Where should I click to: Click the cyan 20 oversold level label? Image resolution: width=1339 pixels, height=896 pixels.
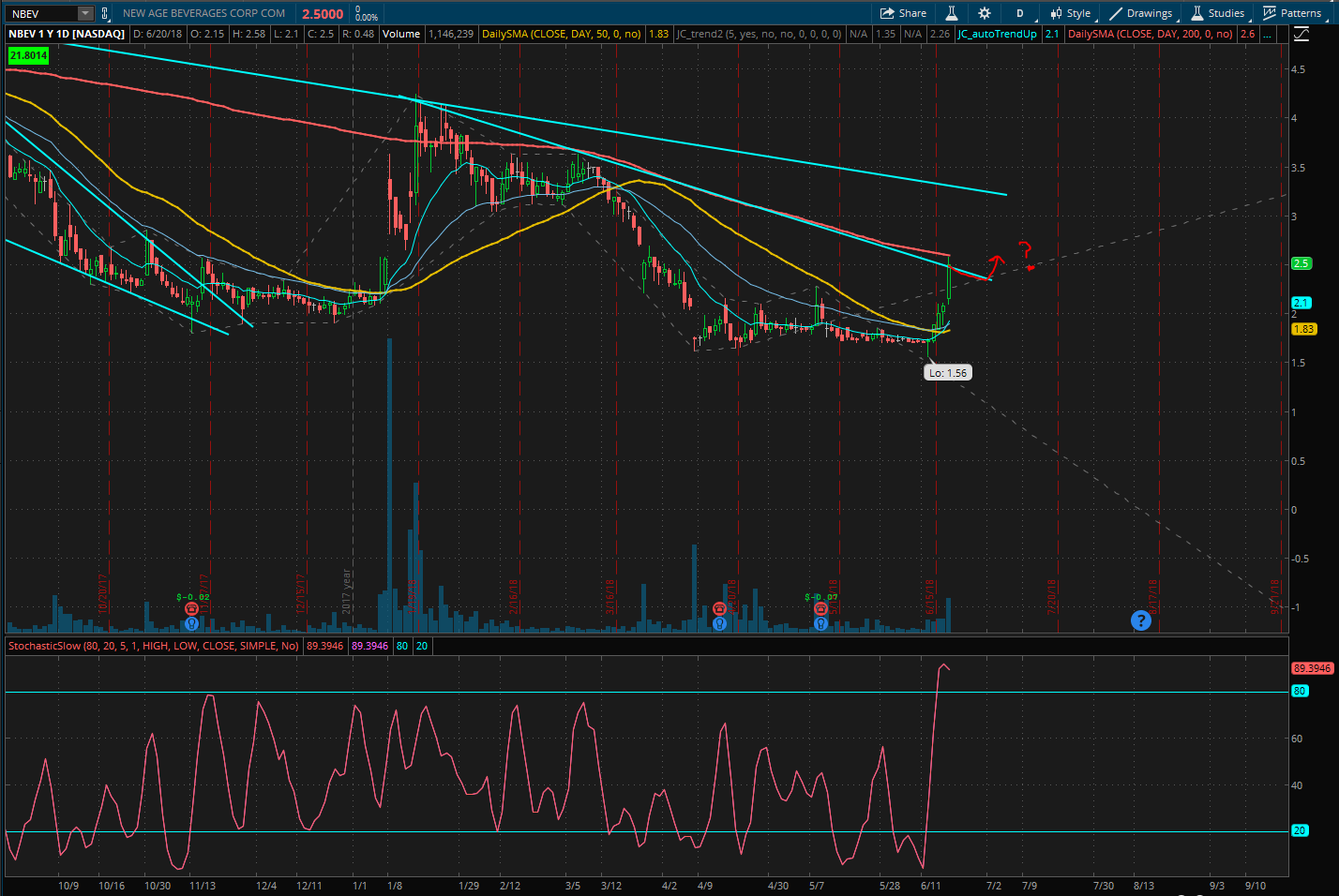(1299, 830)
